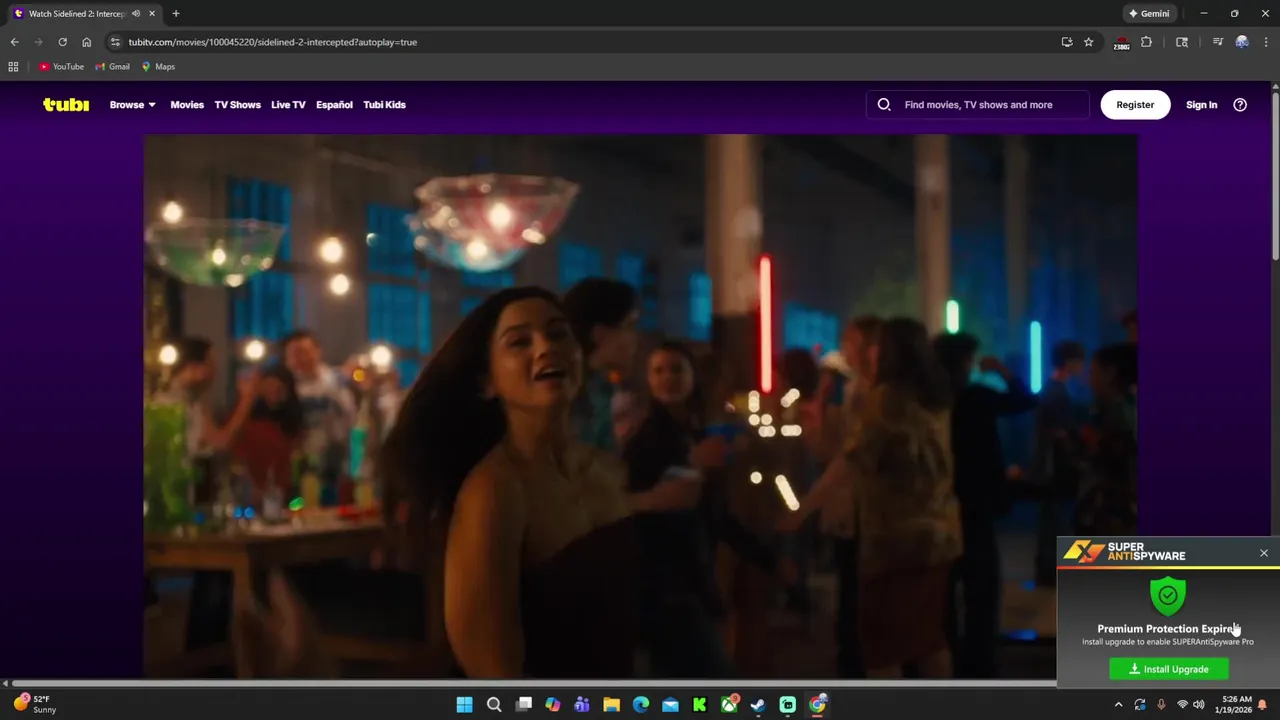Image resolution: width=1280 pixels, height=720 pixels.
Task: Close the Watch Sidelined 2 tab
Action: click(152, 13)
